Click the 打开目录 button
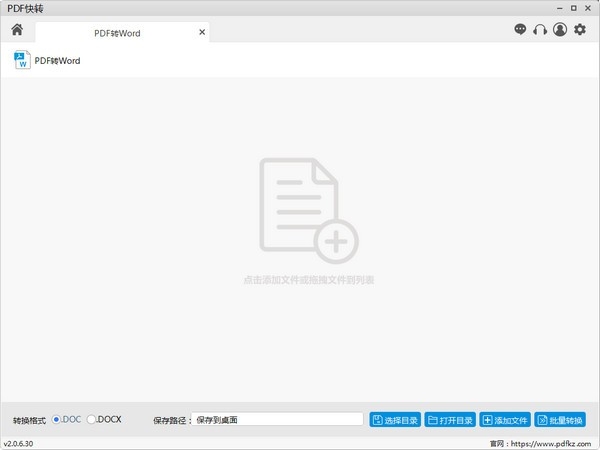The image size is (600, 450). (x=450, y=420)
